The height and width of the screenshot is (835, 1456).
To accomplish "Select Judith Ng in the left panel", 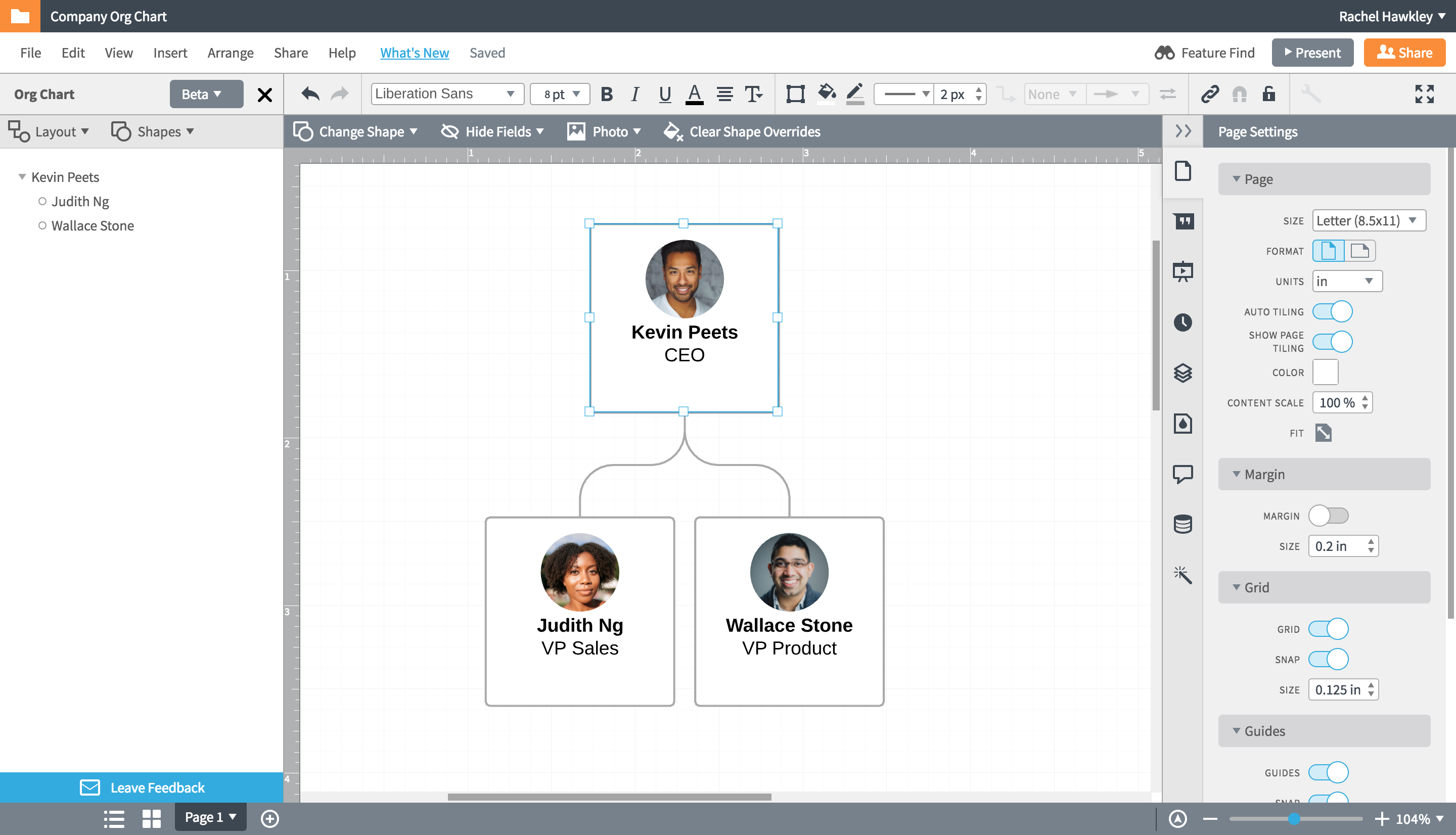I will [80, 200].
